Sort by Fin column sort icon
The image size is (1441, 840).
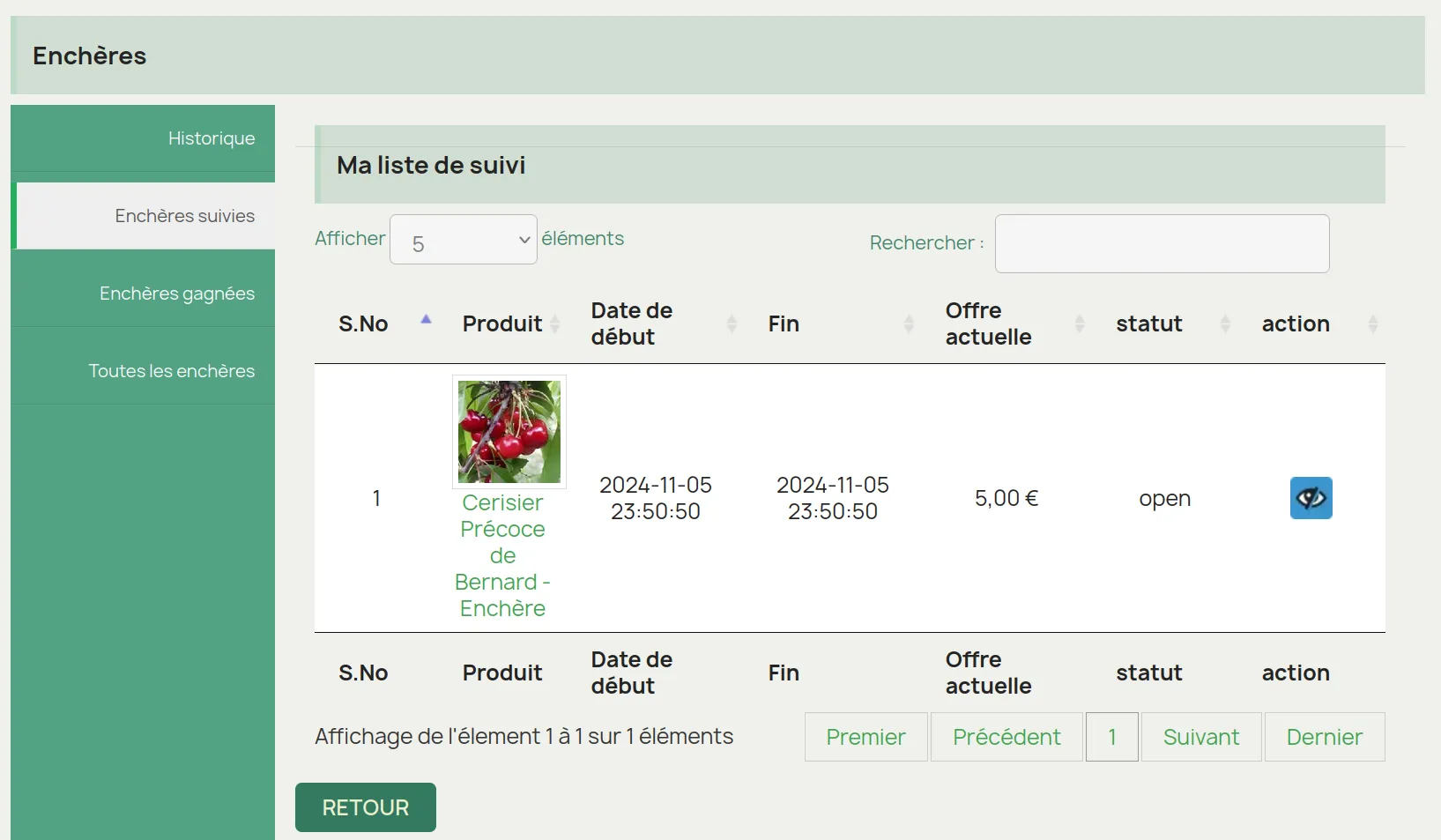pyautogui.click(x=909, y=324)
